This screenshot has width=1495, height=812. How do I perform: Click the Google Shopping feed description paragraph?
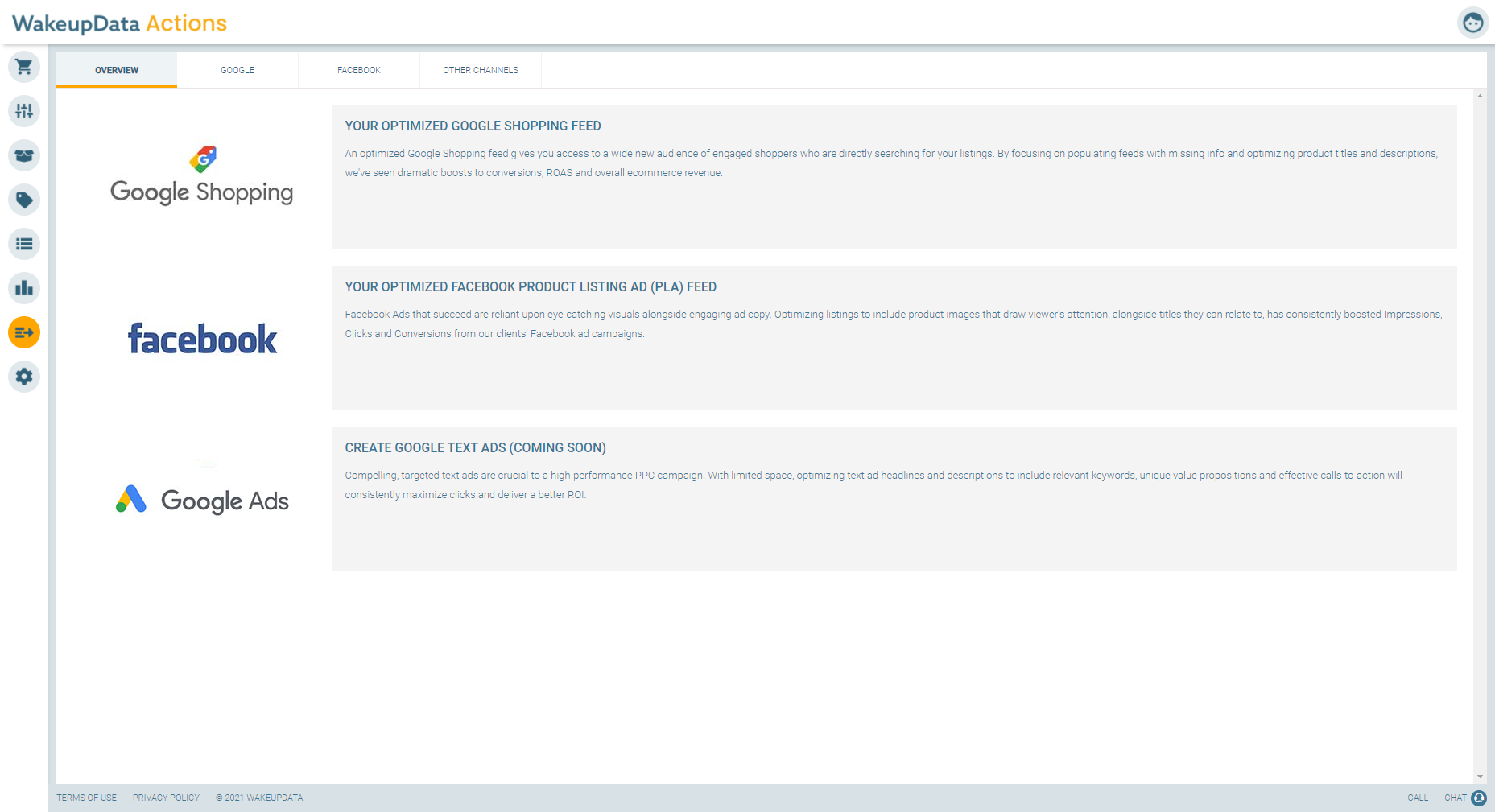tap(891, 163)
